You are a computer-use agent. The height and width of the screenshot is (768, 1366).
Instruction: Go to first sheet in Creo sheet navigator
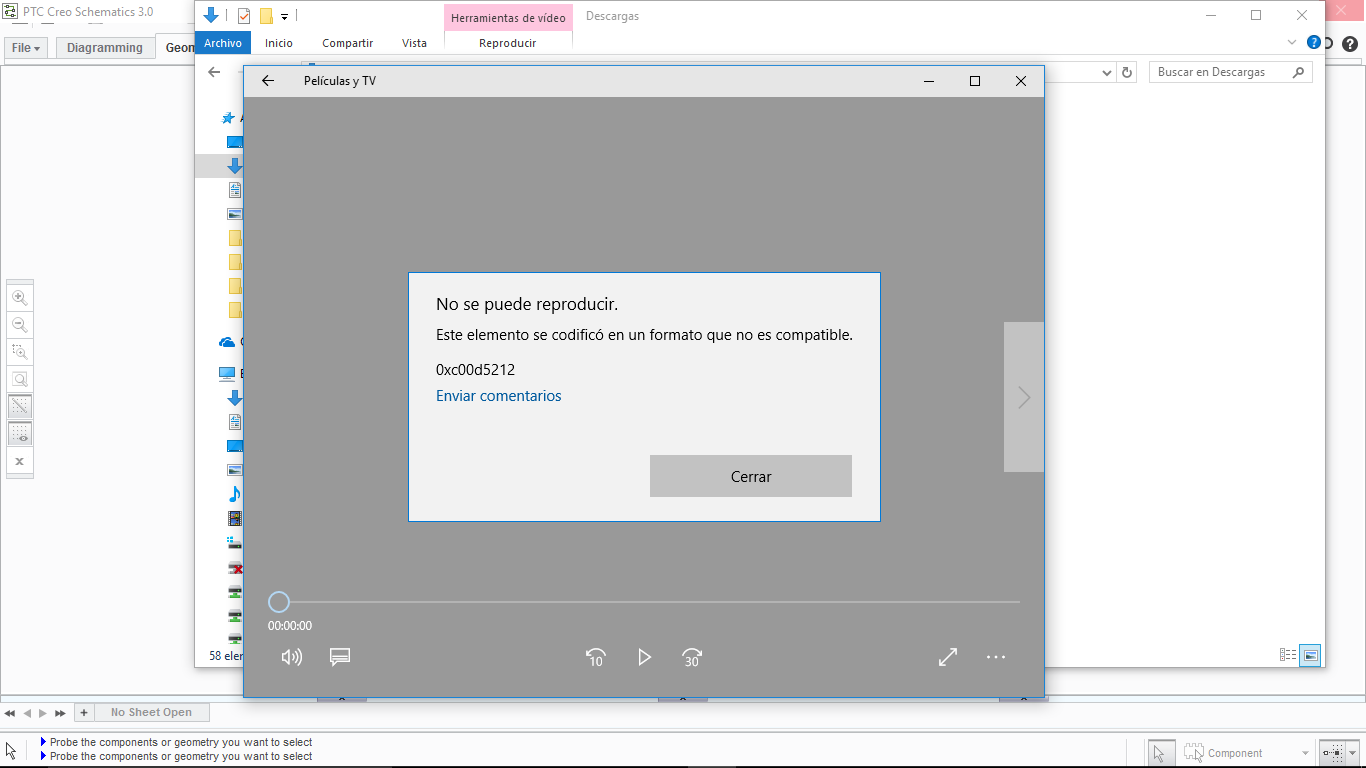tap(10, 713)
